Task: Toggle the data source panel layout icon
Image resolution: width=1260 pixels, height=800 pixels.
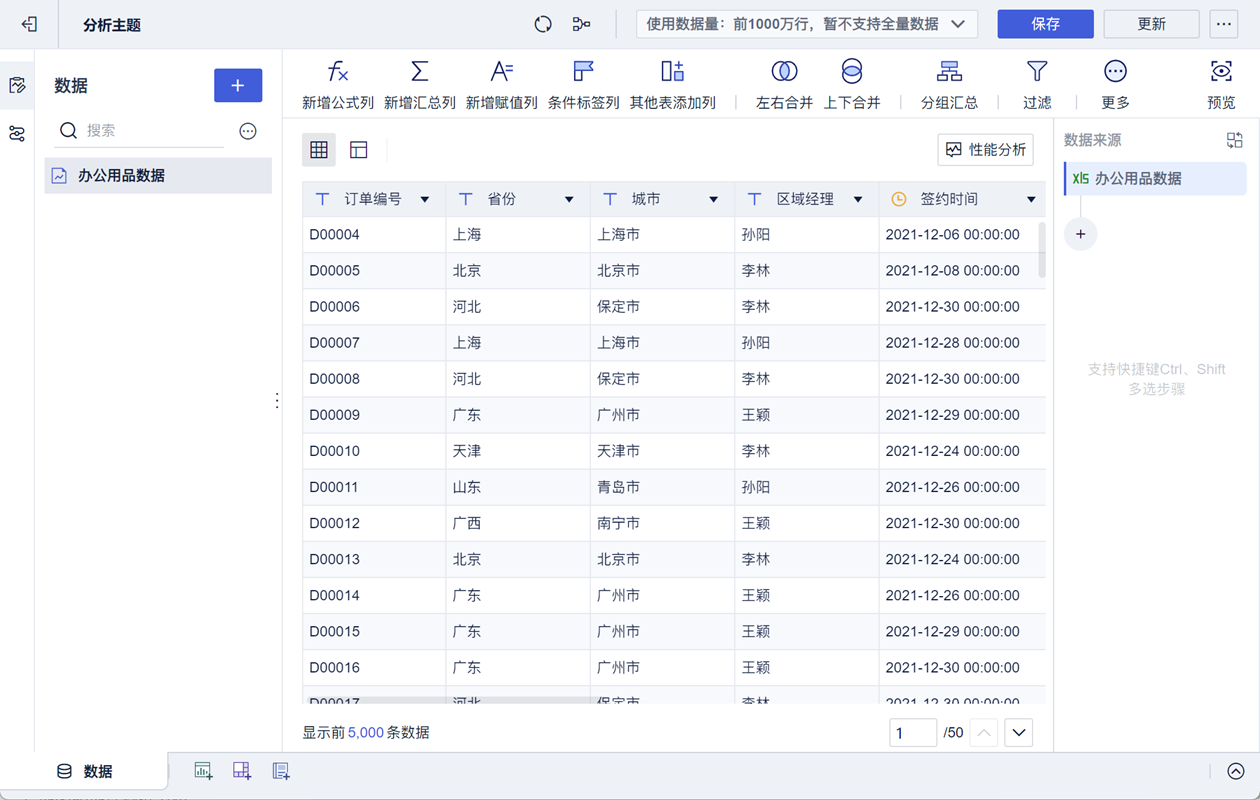Action: (1235, 141)
